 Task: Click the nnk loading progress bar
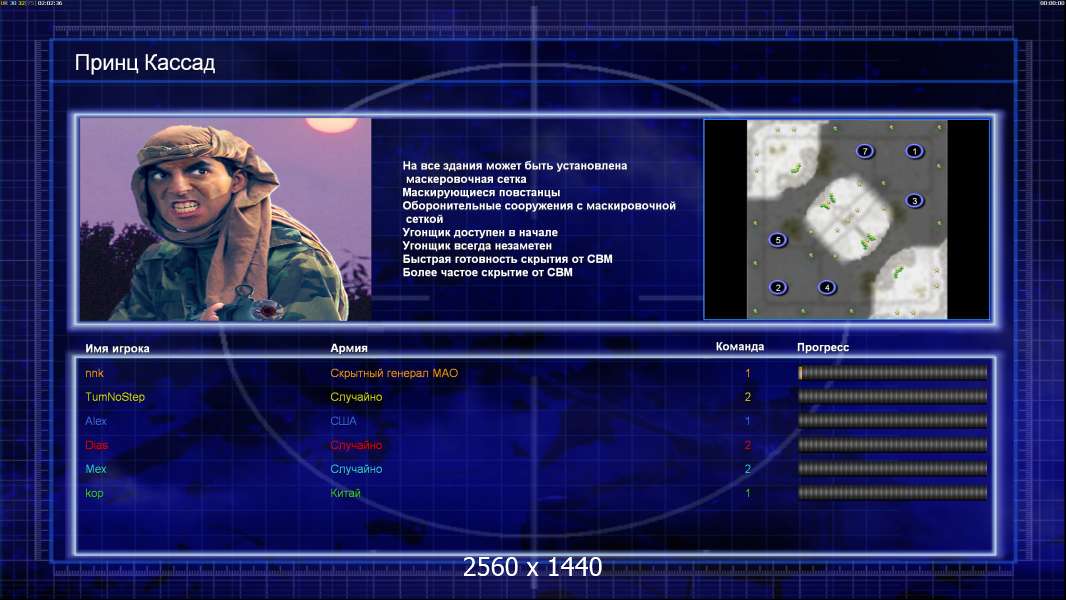tap(893, 372)
